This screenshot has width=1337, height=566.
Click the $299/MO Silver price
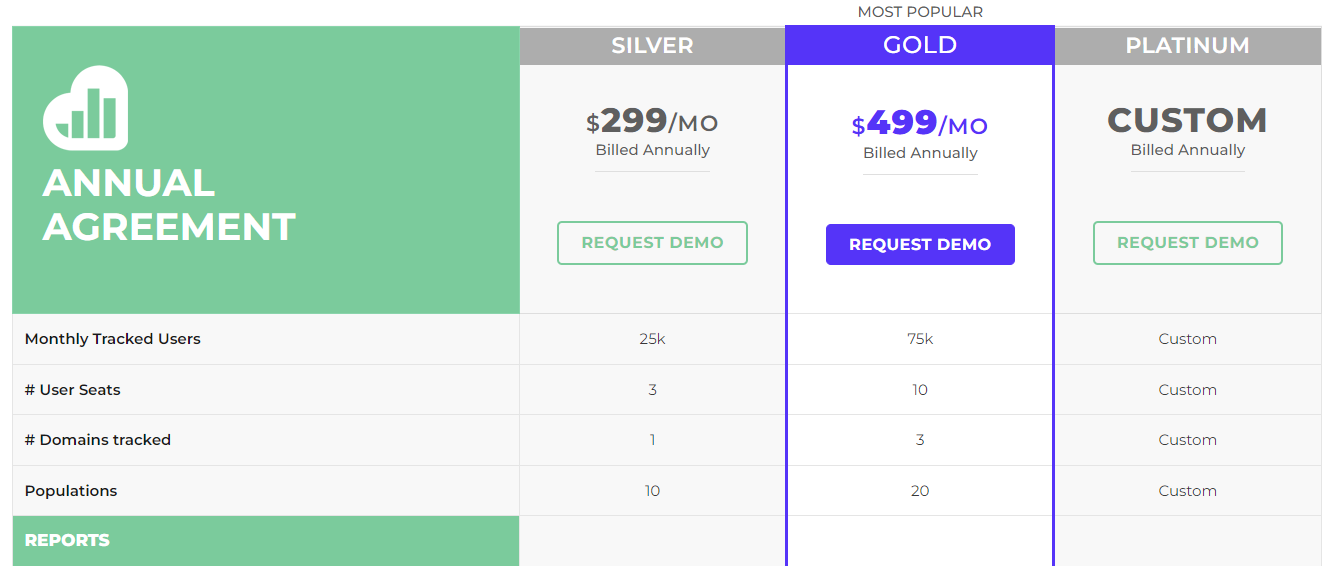pyautogui.click(x=652, y=122)
